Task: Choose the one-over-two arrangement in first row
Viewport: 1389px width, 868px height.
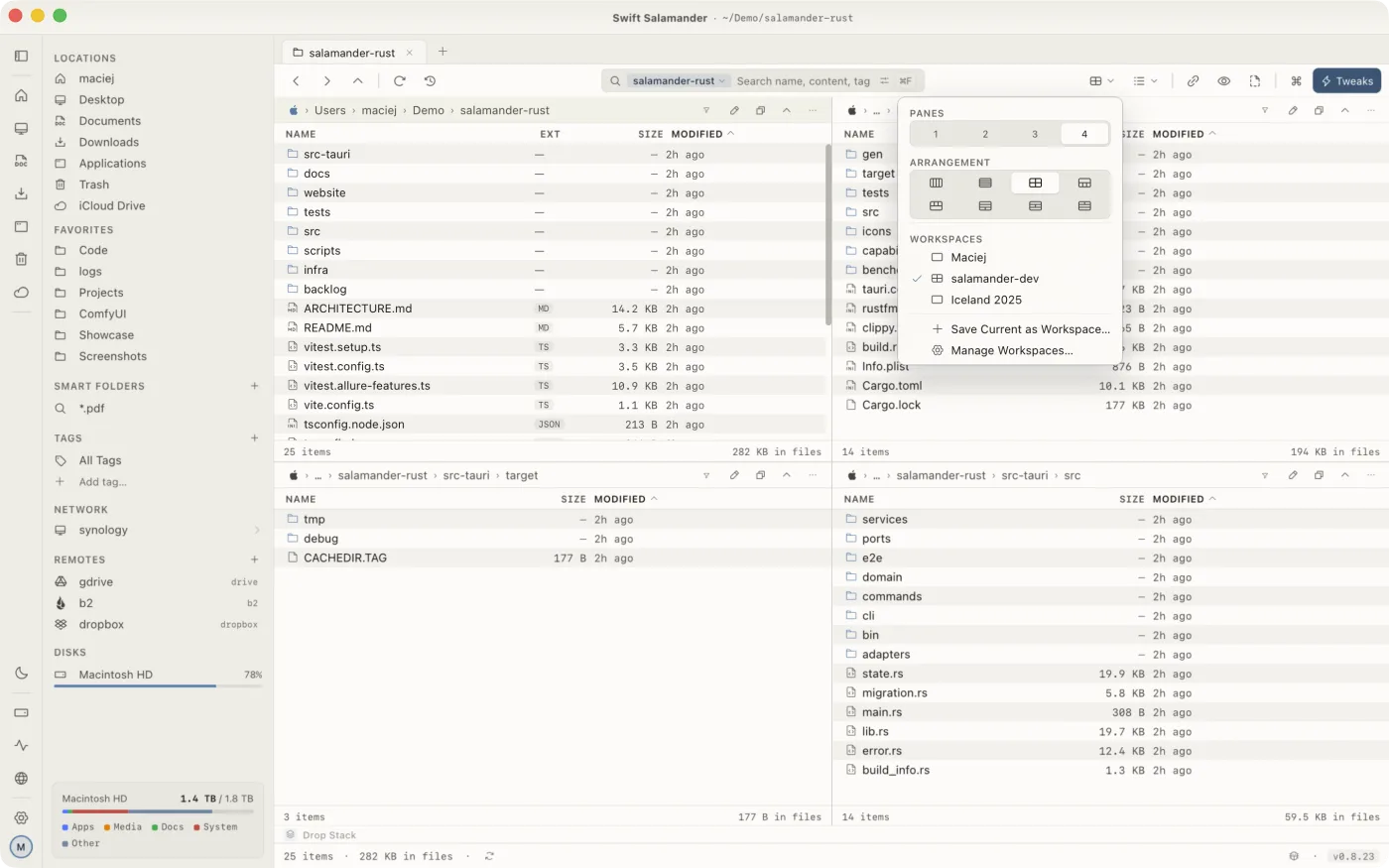Action: 1084,183
